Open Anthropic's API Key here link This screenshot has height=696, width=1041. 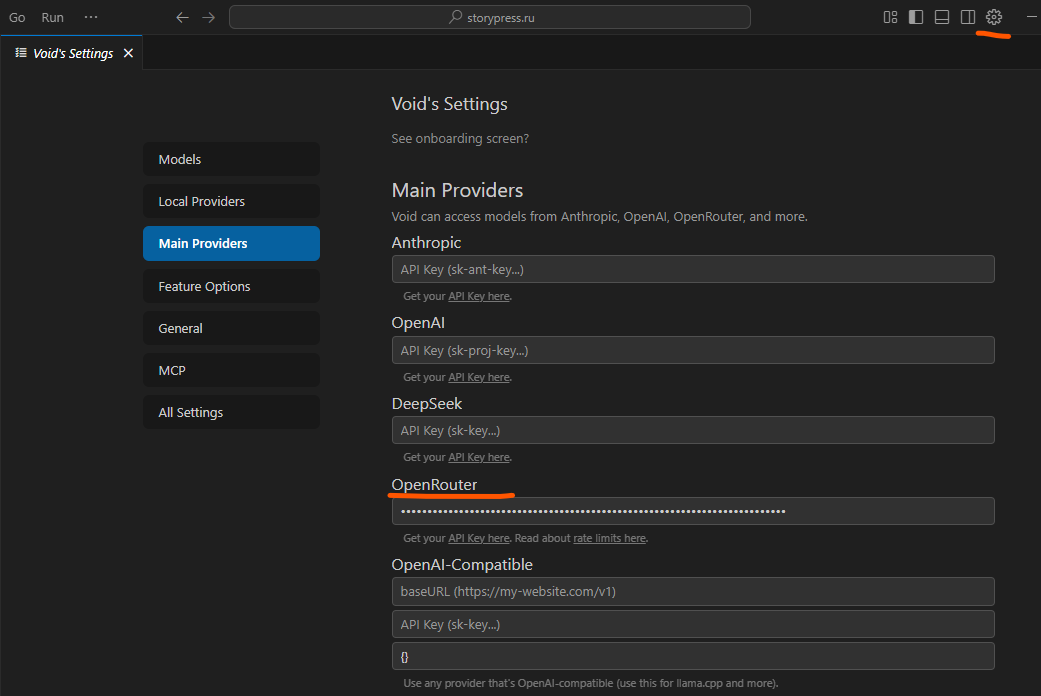pyautogui.click(x=479, y=296)
